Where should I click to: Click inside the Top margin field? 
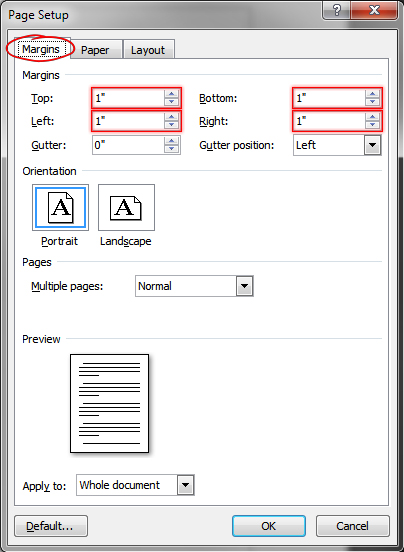[128, 98]
